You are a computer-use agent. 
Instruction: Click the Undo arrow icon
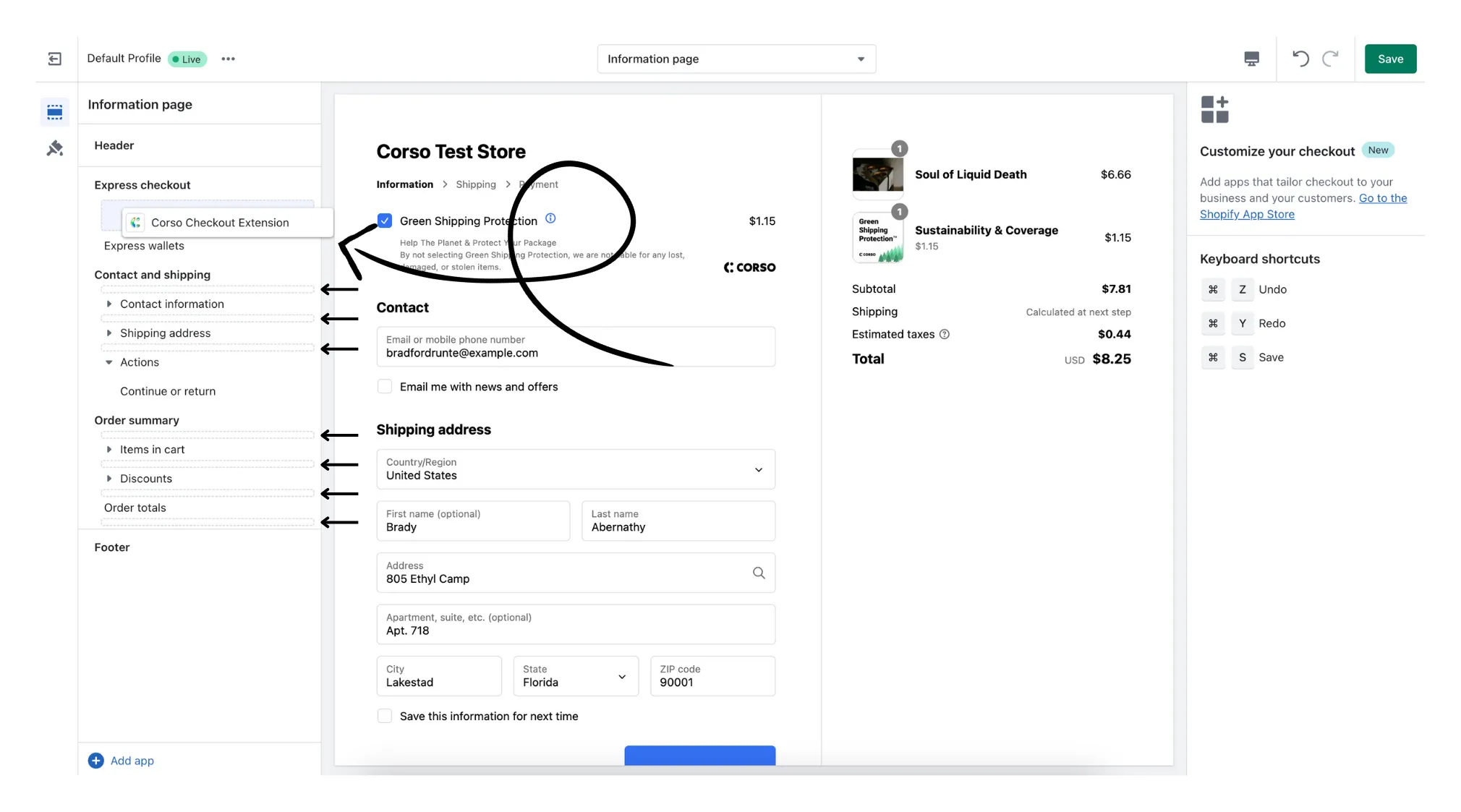click(1300, 59)
